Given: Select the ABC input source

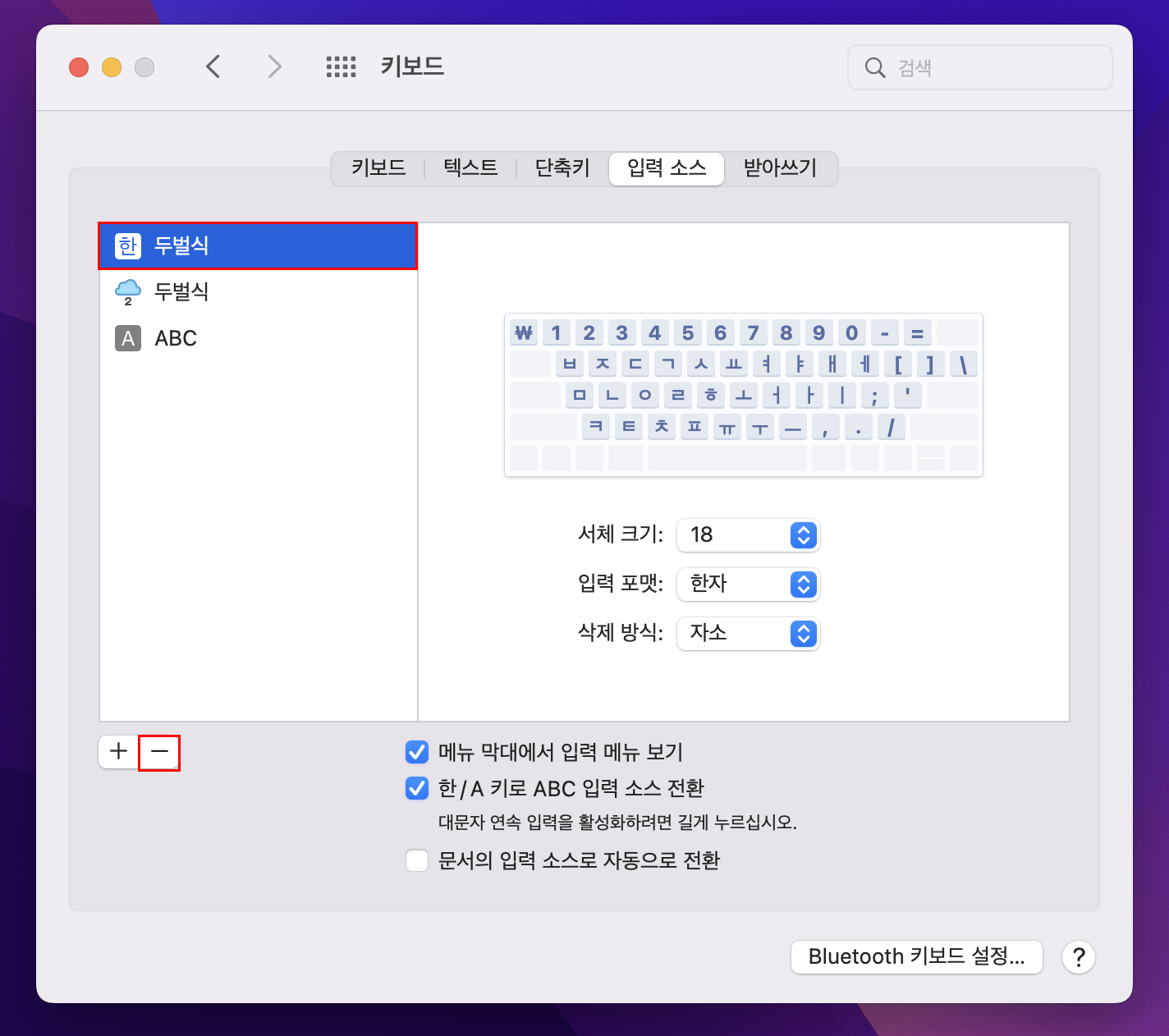Looking at the screenshot, I should (258, 338).
